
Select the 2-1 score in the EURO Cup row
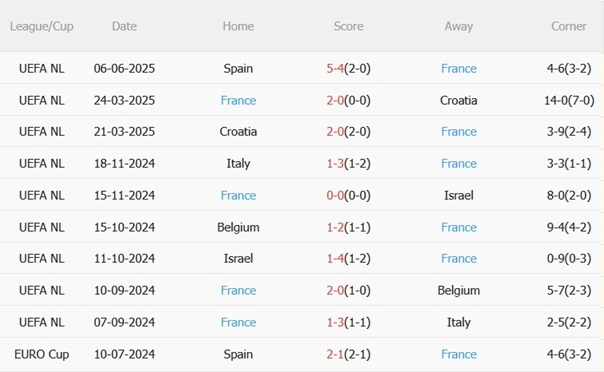(x=335, y=354)
